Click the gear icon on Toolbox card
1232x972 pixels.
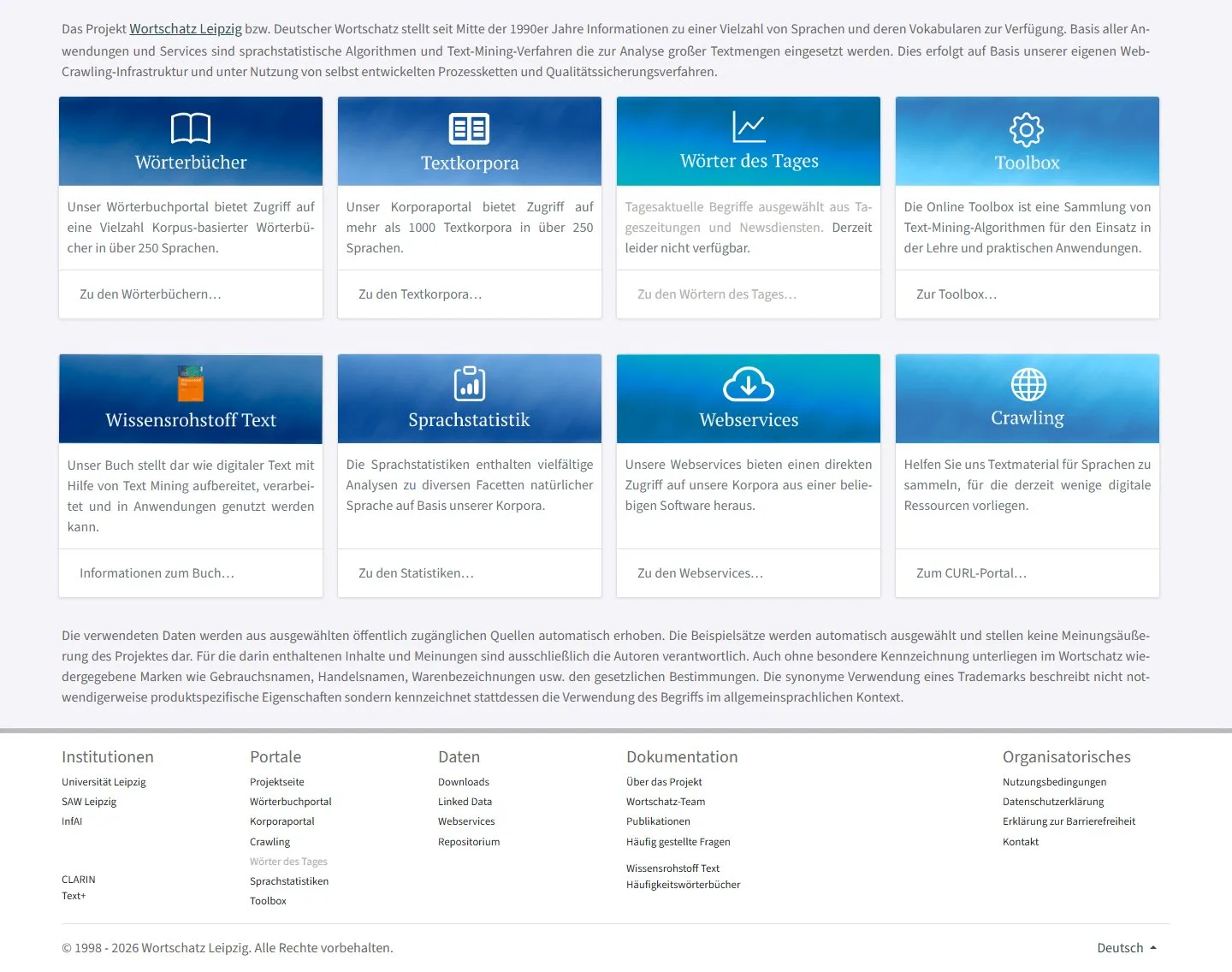[1027, 130]
